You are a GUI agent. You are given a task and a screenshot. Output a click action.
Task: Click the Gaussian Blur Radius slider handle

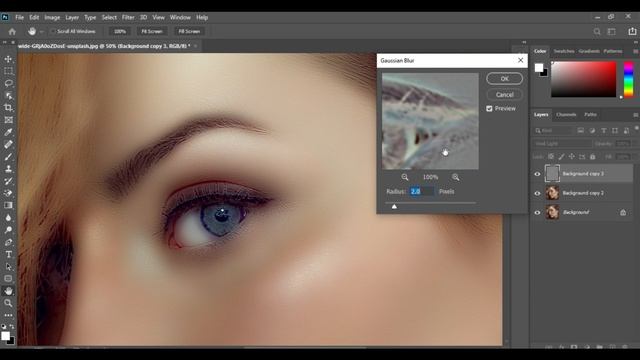pyautogui.click(x=394, y=207)
